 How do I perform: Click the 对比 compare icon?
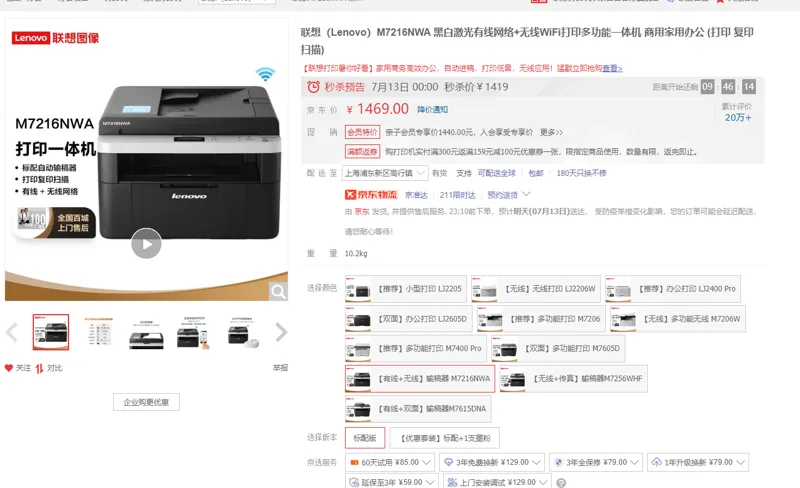(40, 368)
